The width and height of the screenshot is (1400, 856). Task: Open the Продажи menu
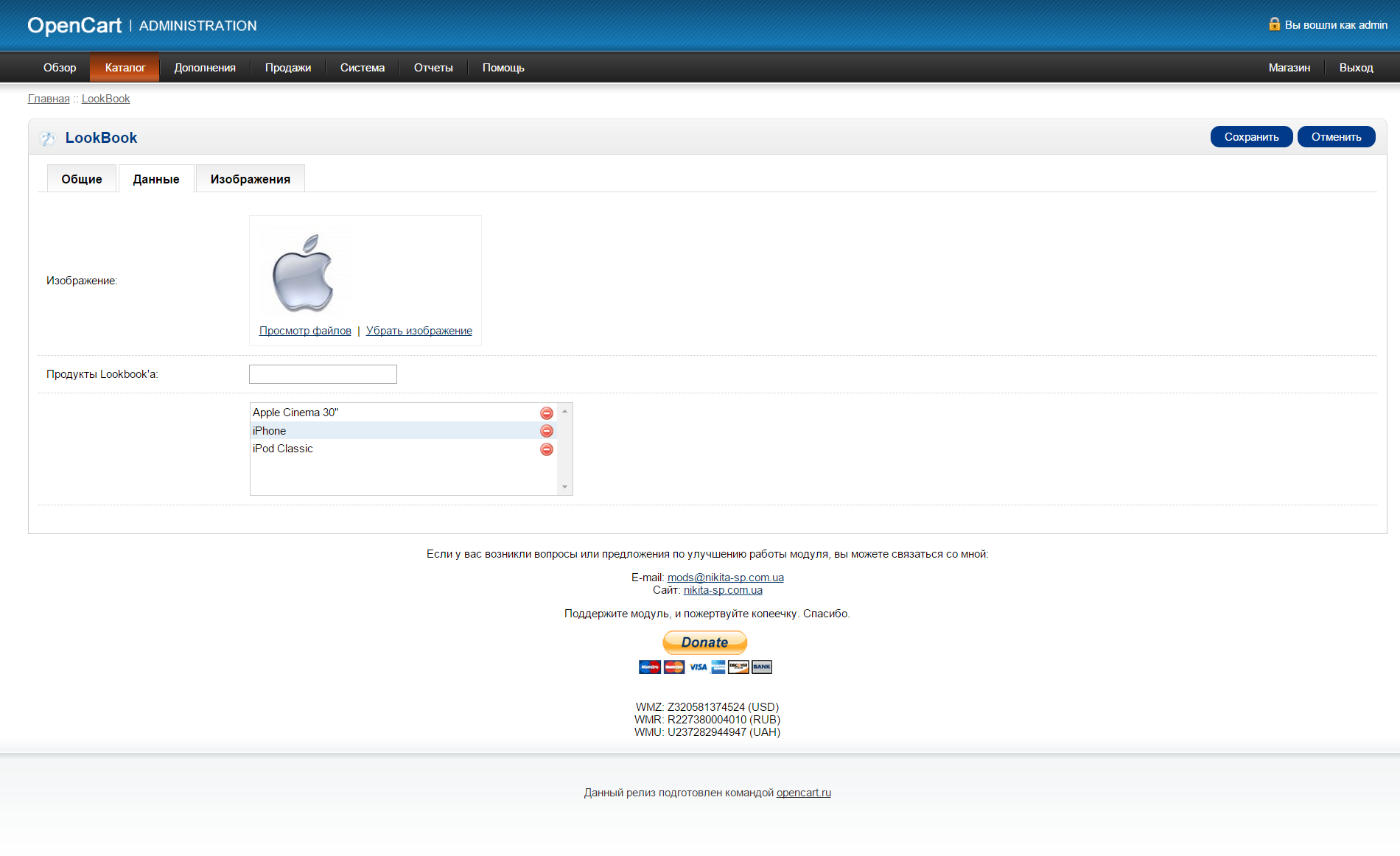tap(288, 68)
